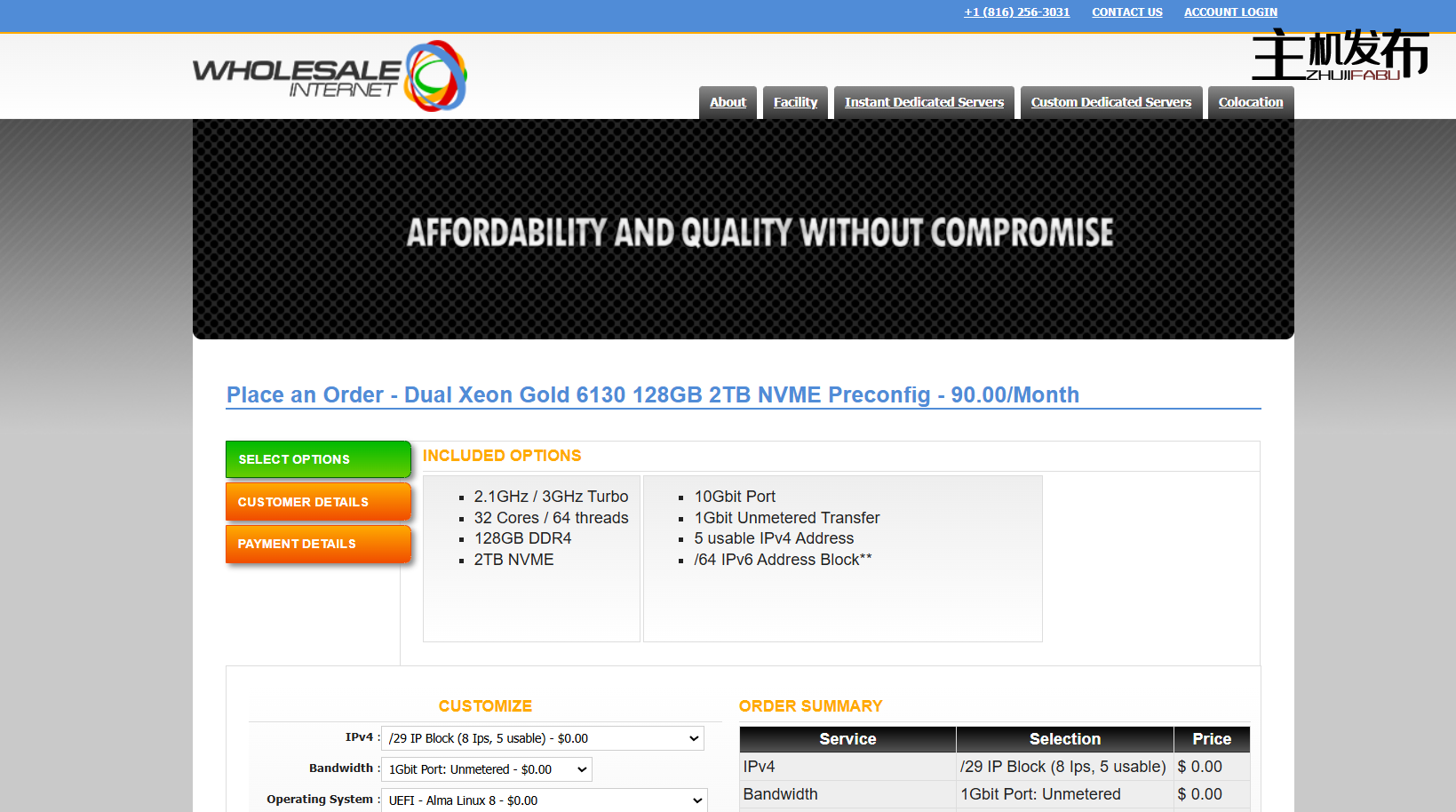The image size is (1456, 812).
Task: Switch to the Facility tab
Action: tap(795, 102)
